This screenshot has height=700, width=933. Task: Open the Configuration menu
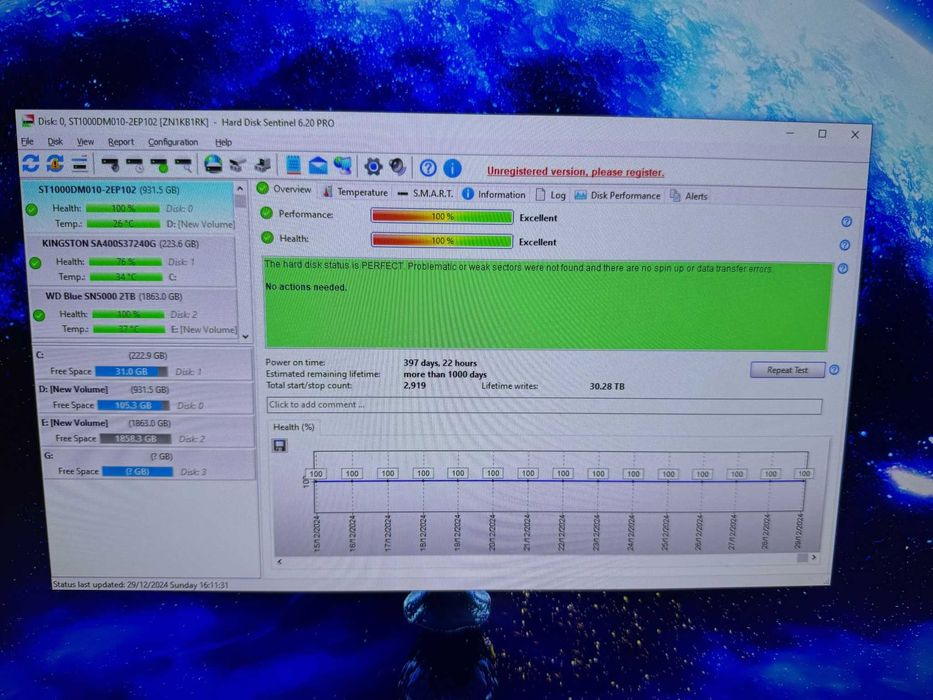(173, 142)
